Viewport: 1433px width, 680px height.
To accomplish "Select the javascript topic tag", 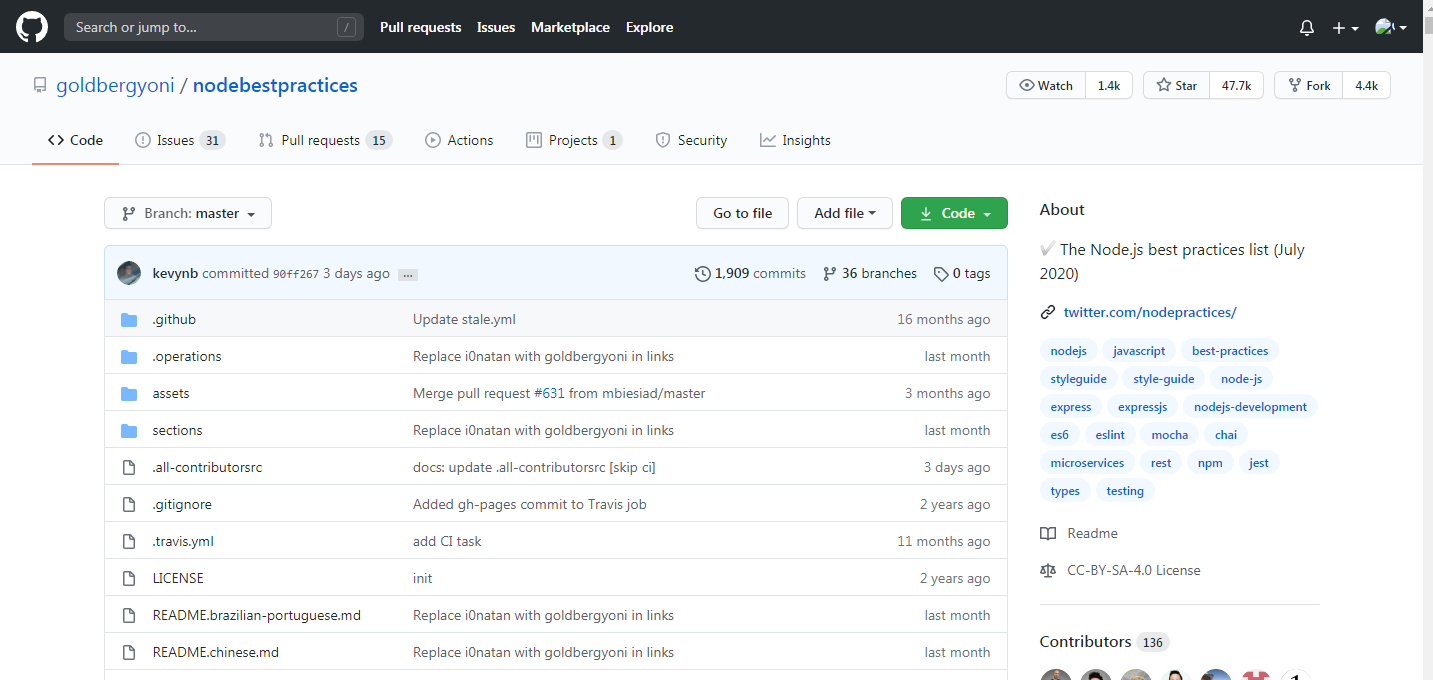I will (x=1139, y=351).
